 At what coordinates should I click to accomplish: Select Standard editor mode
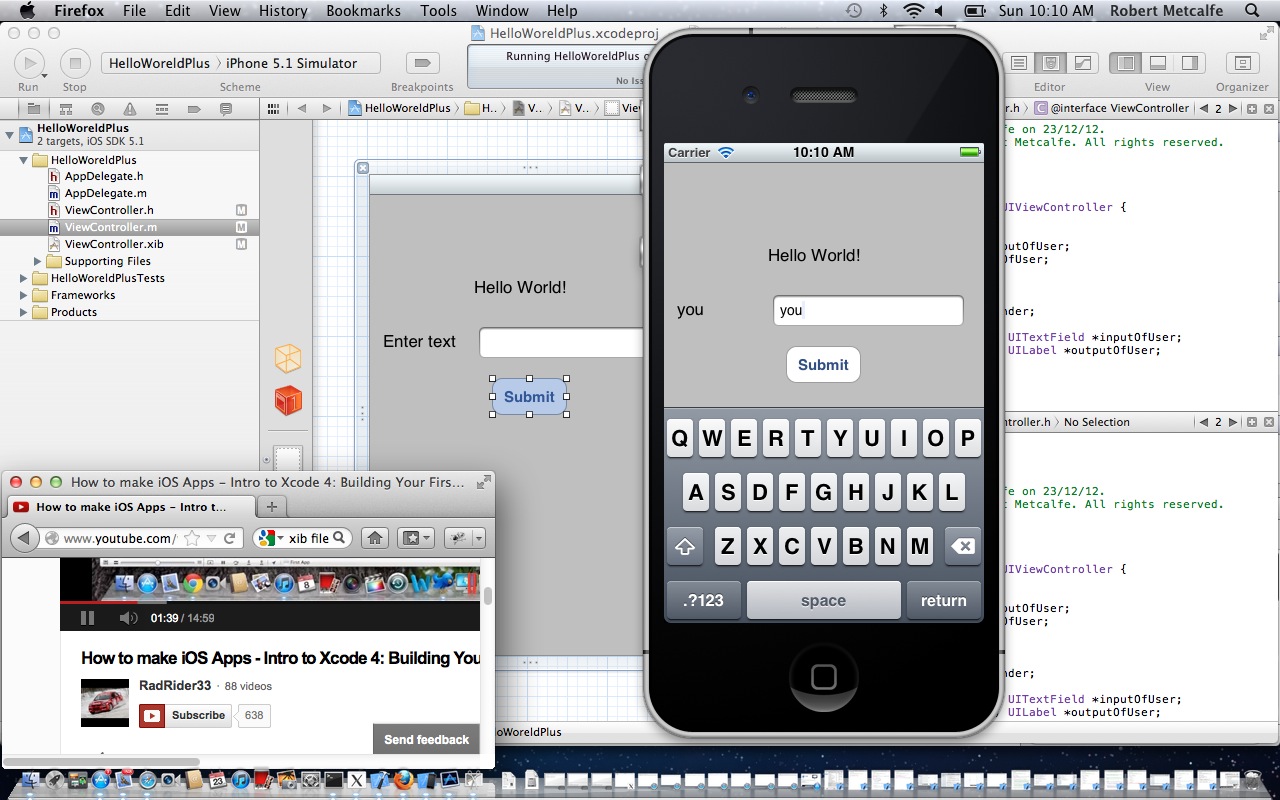(1019, 63)
